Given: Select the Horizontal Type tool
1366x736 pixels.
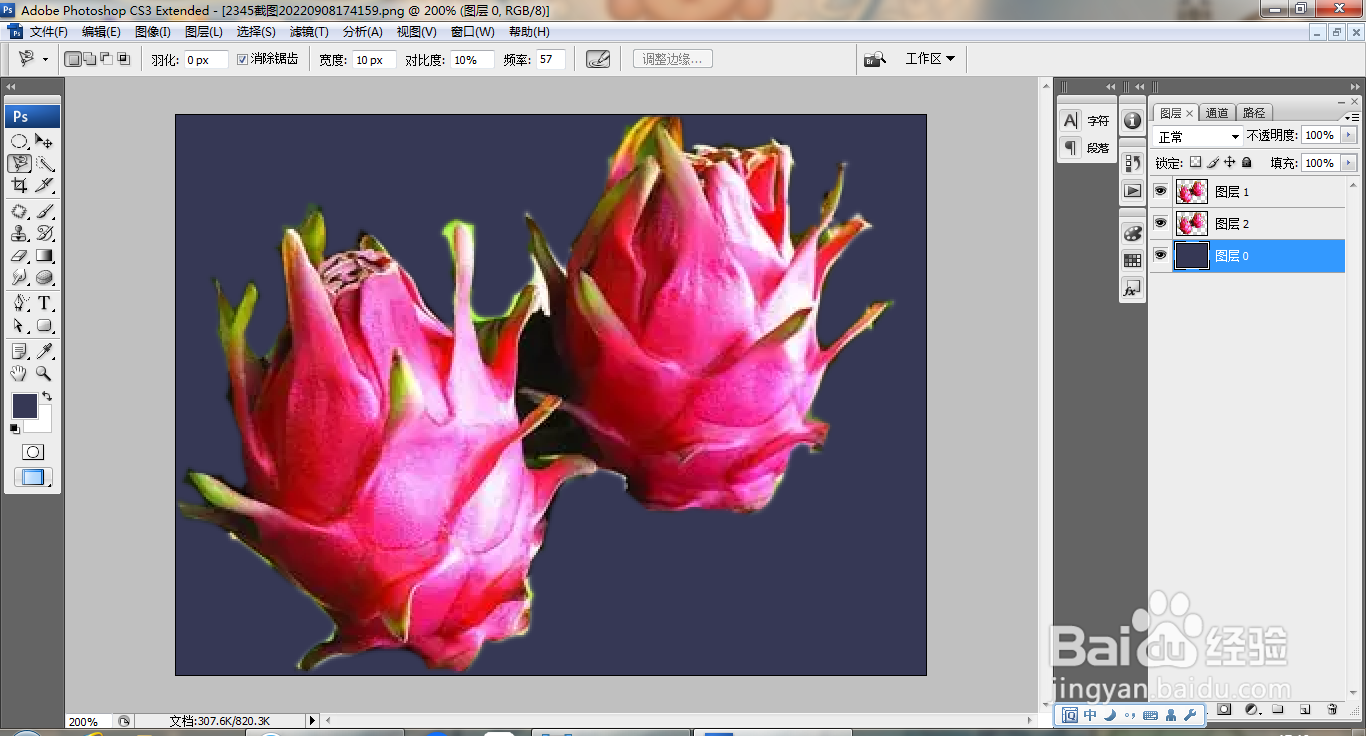Looking at the screenshot, I should [x=45, y=303].
